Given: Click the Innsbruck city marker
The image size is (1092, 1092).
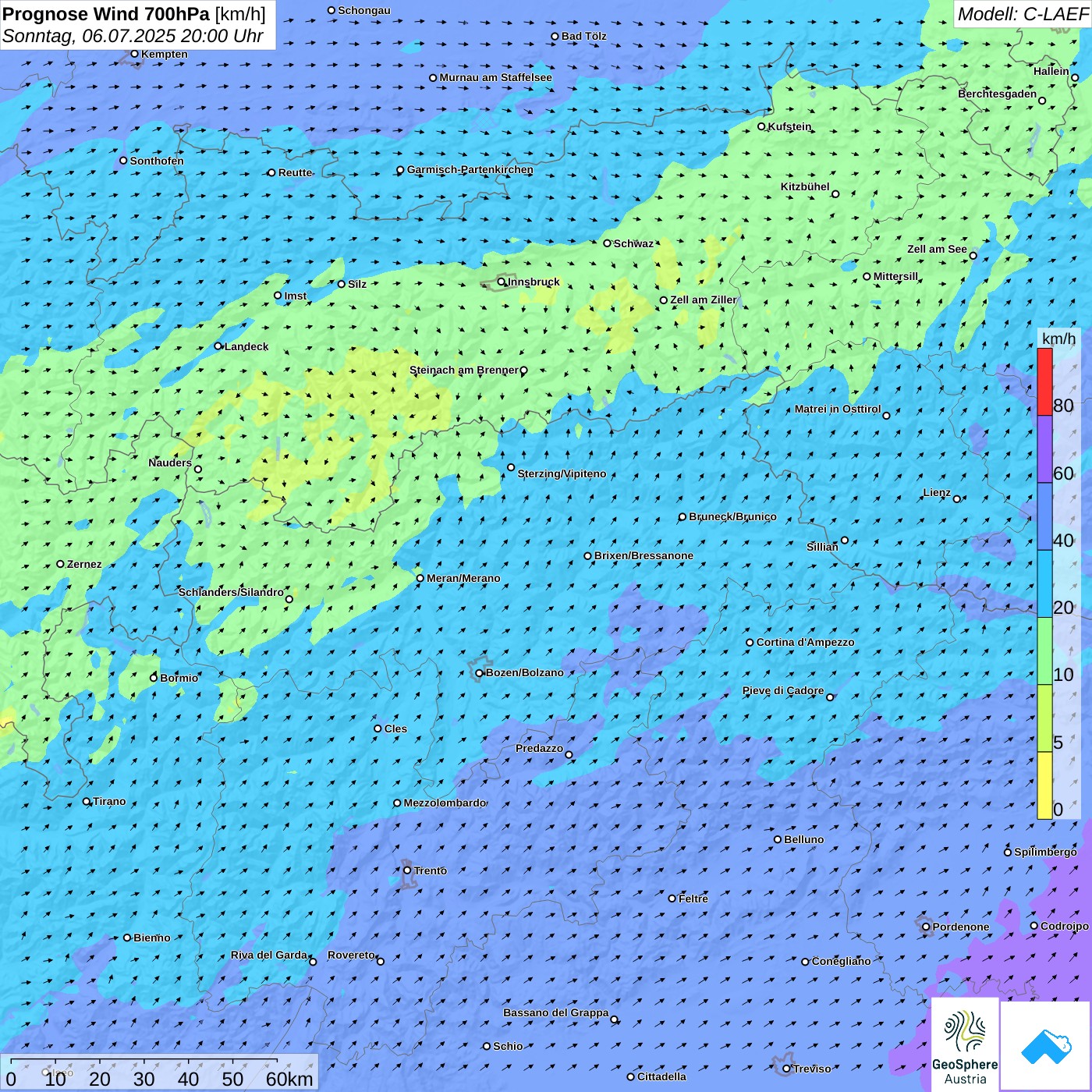Looking at the screenshot, I should pos(502,282).
